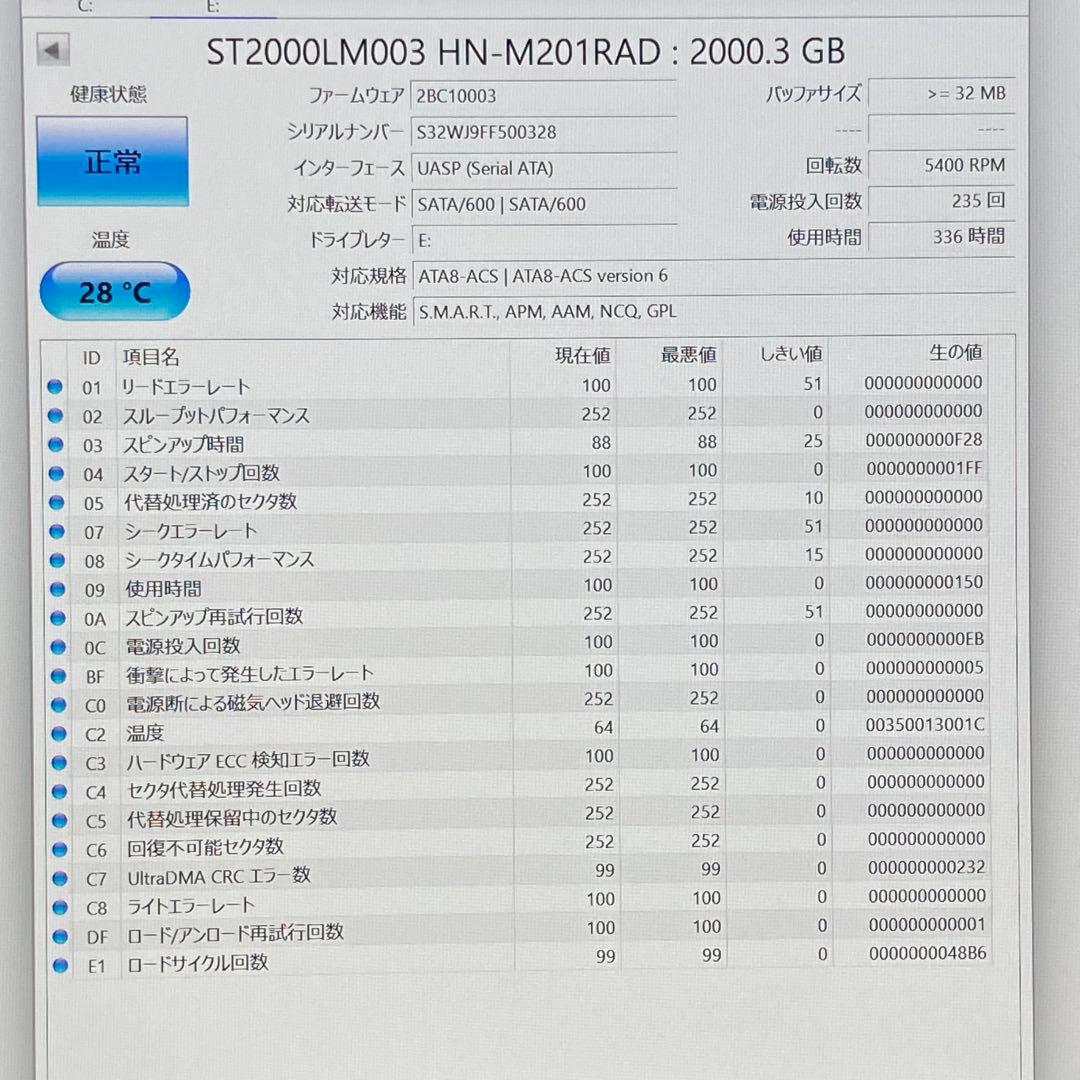Click the status dot for UltraDMA CRC エラー数
Screen dimensions: 1080x1080
point(57,877)
